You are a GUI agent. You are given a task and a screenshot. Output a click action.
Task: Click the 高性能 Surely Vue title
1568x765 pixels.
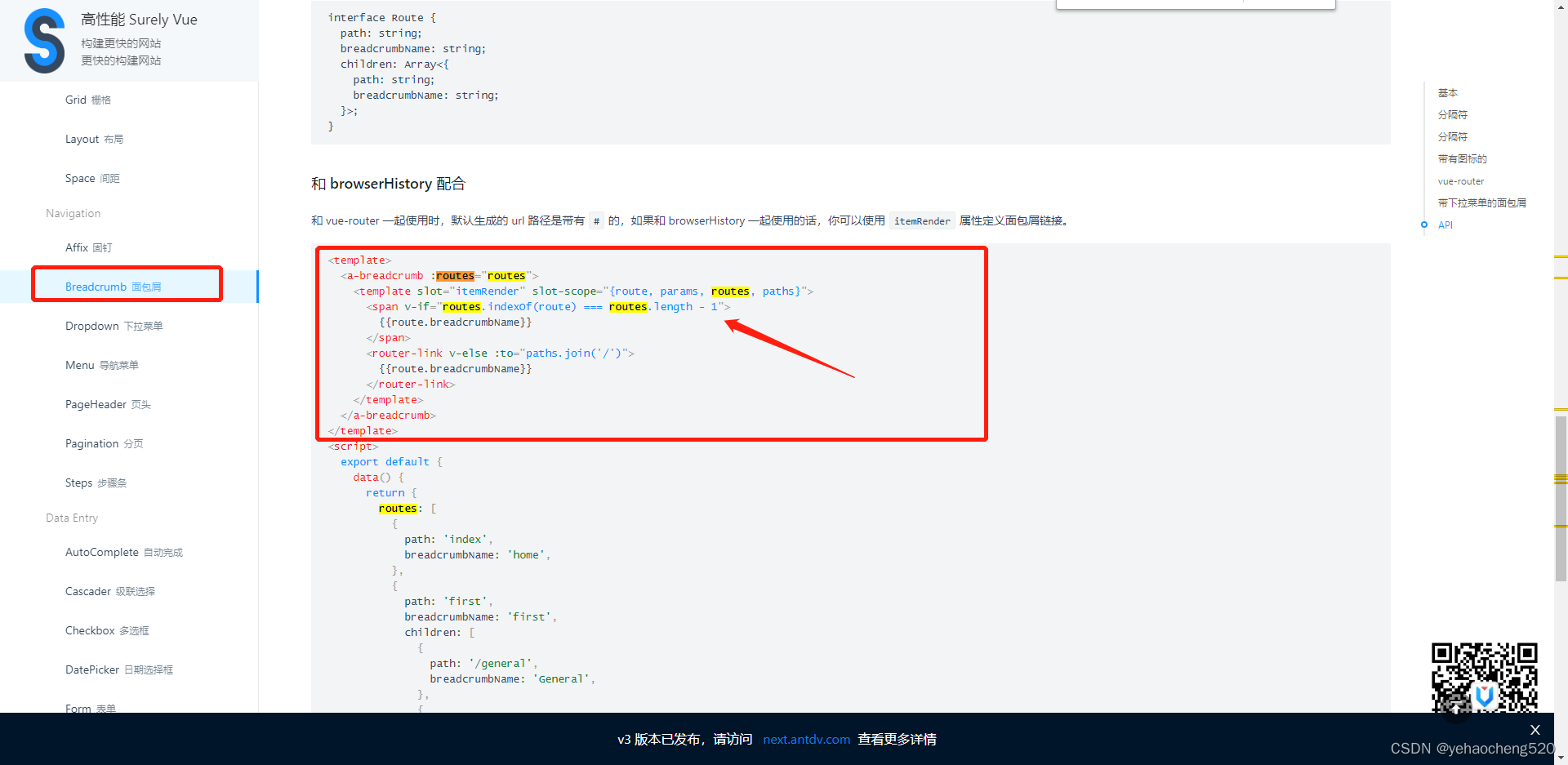(x=139, y=20)
